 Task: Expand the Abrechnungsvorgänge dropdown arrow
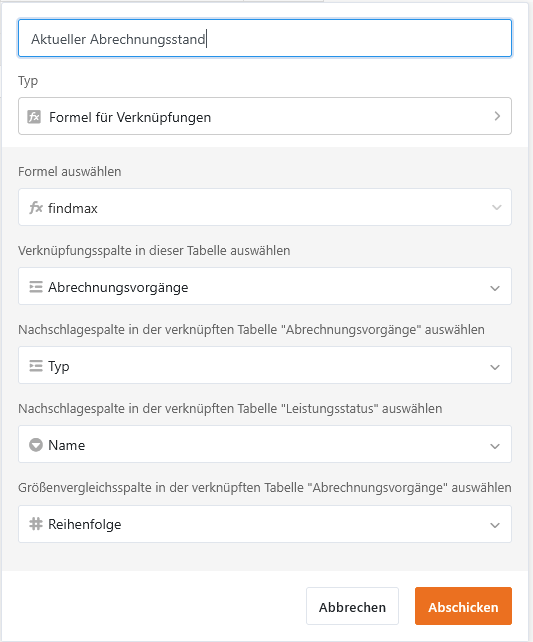495,288
